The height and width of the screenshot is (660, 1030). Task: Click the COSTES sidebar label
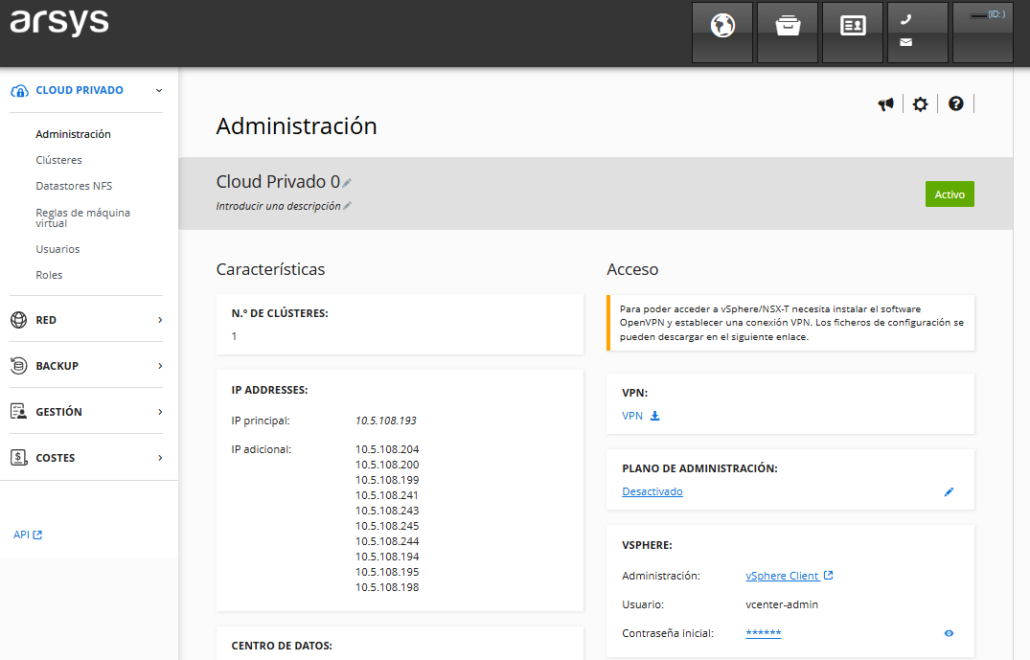coord(55,458)
